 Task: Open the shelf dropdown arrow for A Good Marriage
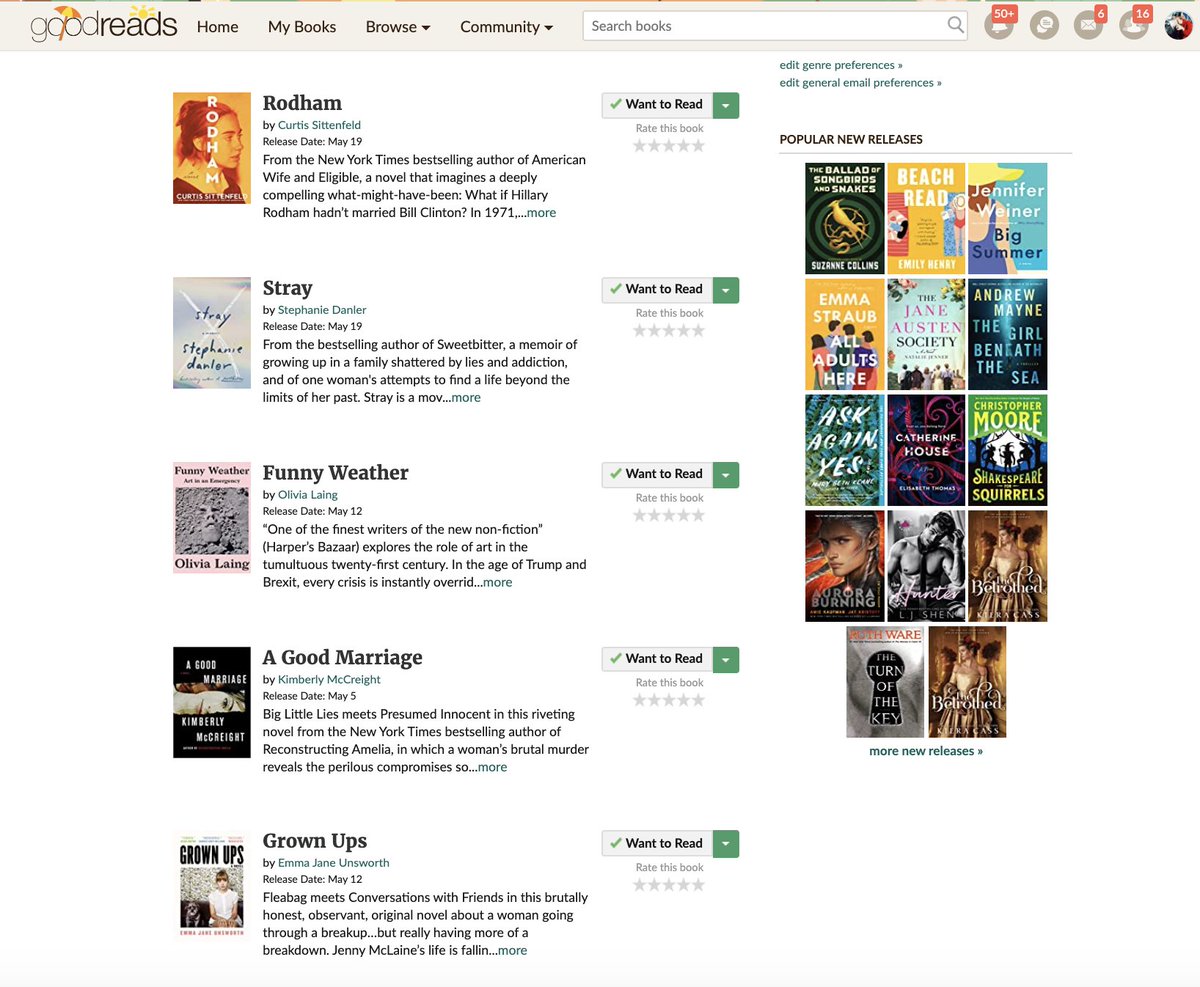coord(727,658)
